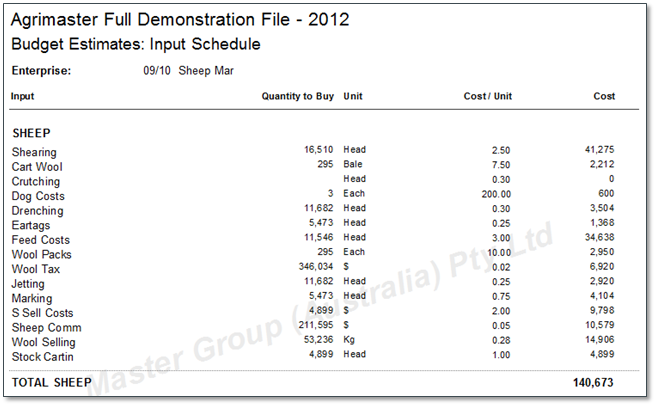Select the 'Drenching' row label
The height and width of the screenshot is (406, 656).
pyautogui.click(x=37, y=211)
